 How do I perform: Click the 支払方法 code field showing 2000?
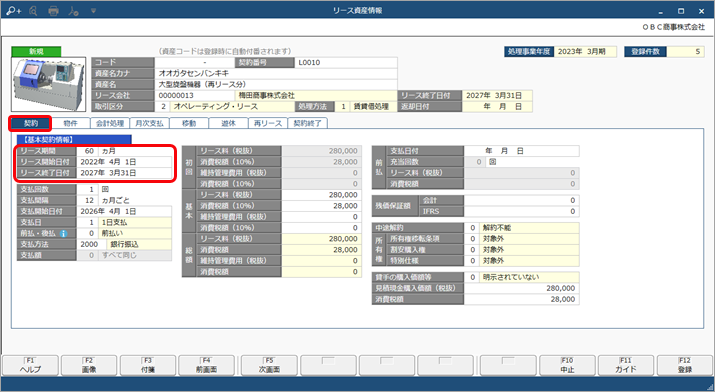[x=91, y=244]
